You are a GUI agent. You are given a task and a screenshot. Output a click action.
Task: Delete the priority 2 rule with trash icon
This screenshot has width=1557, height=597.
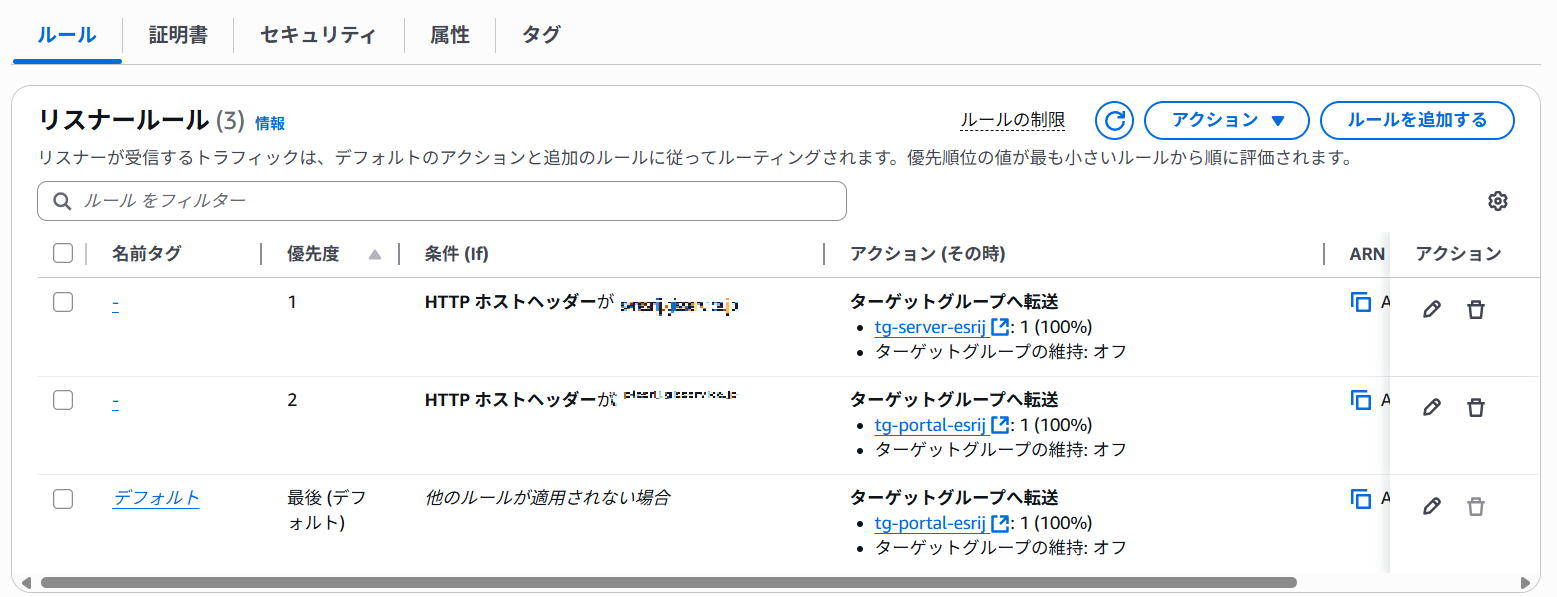point(1475,408)
